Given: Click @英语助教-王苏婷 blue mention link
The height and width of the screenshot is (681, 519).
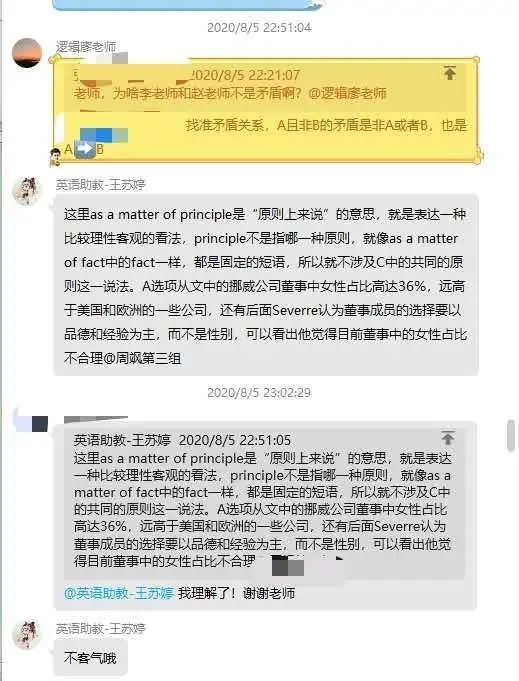Looking at the screenshot, I should pos(119,593).
